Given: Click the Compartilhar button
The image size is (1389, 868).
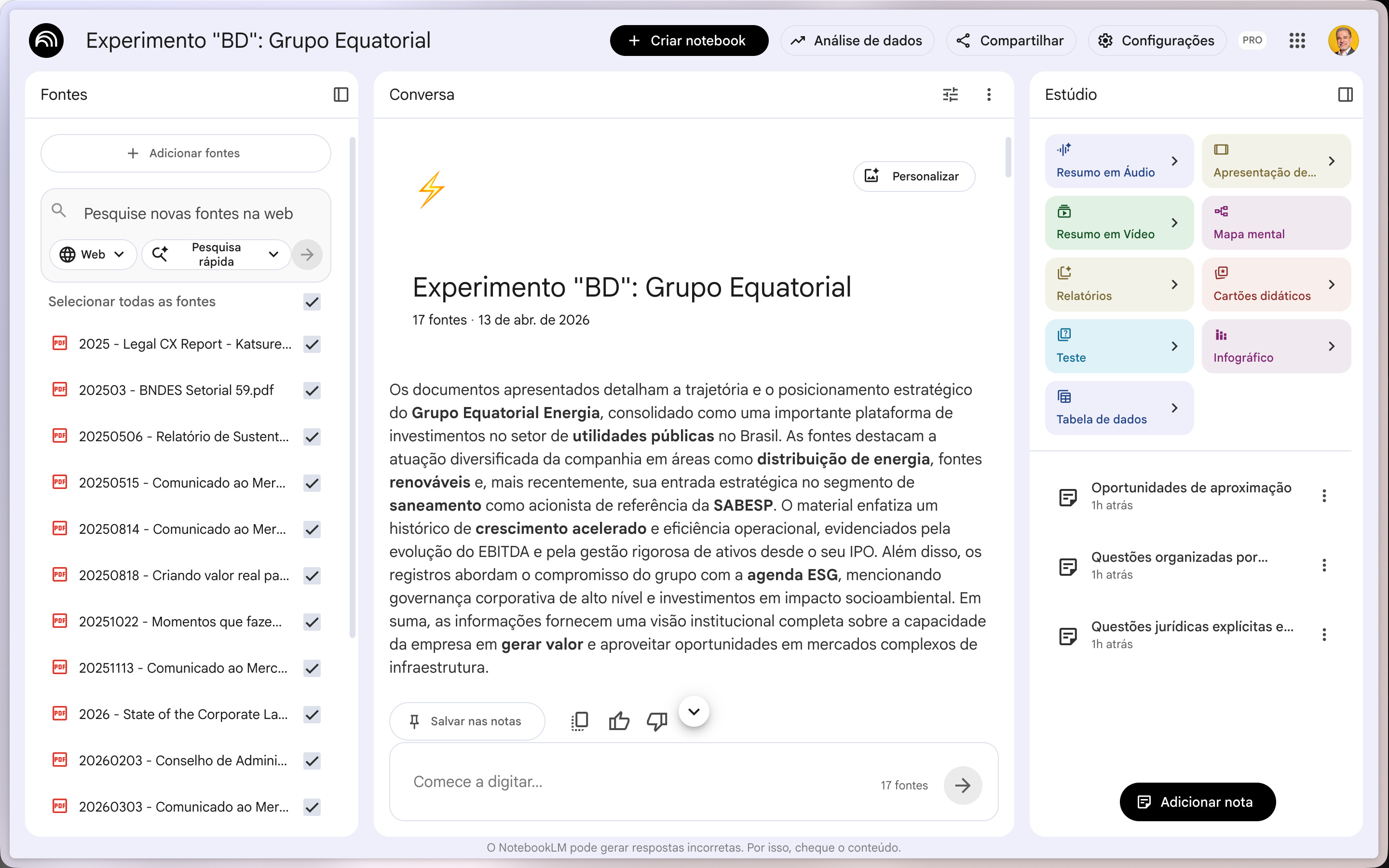Looking at the screenshot, I should pyautogui.click(x=1011, y=41).
